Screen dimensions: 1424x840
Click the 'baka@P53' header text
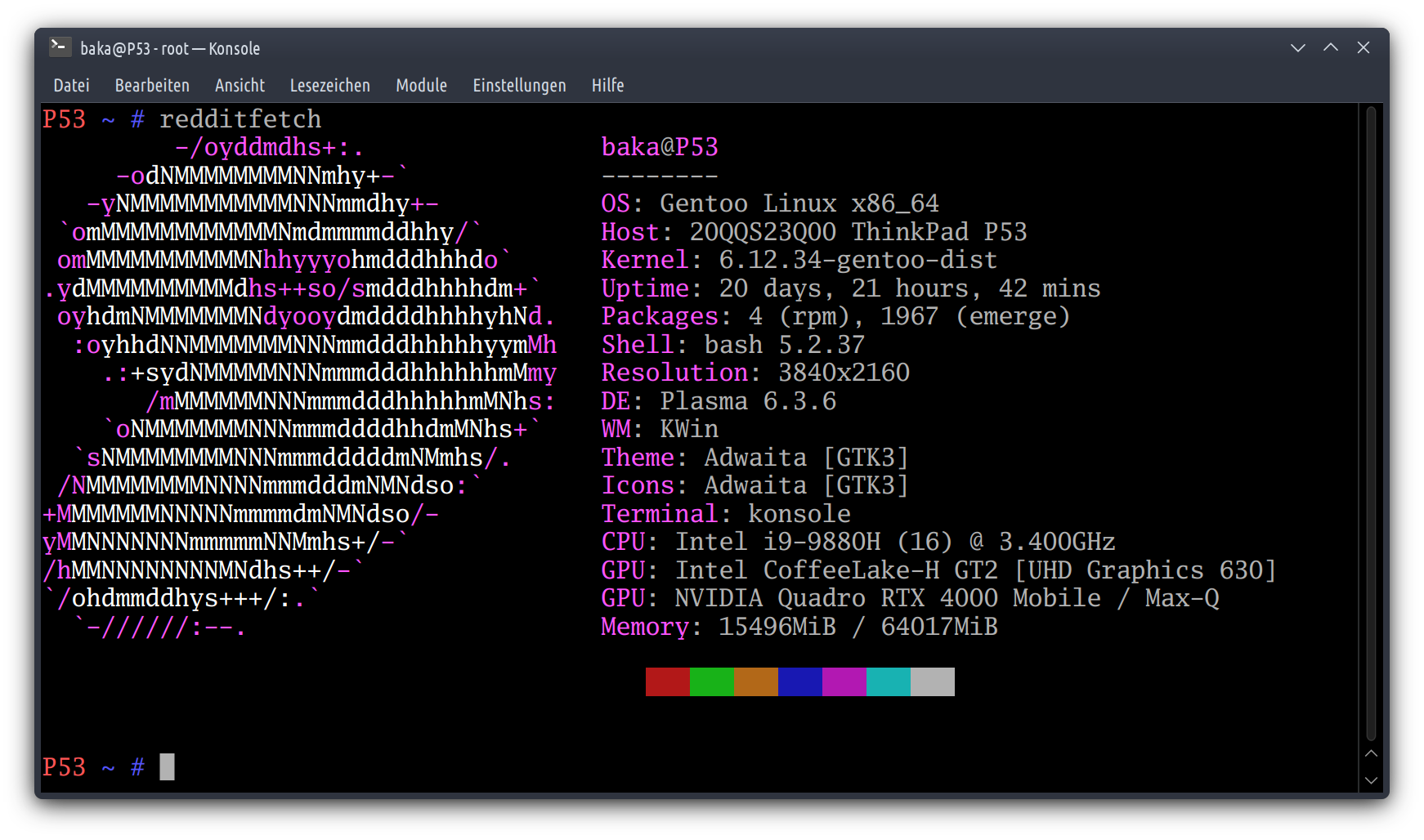click(660, 147)
